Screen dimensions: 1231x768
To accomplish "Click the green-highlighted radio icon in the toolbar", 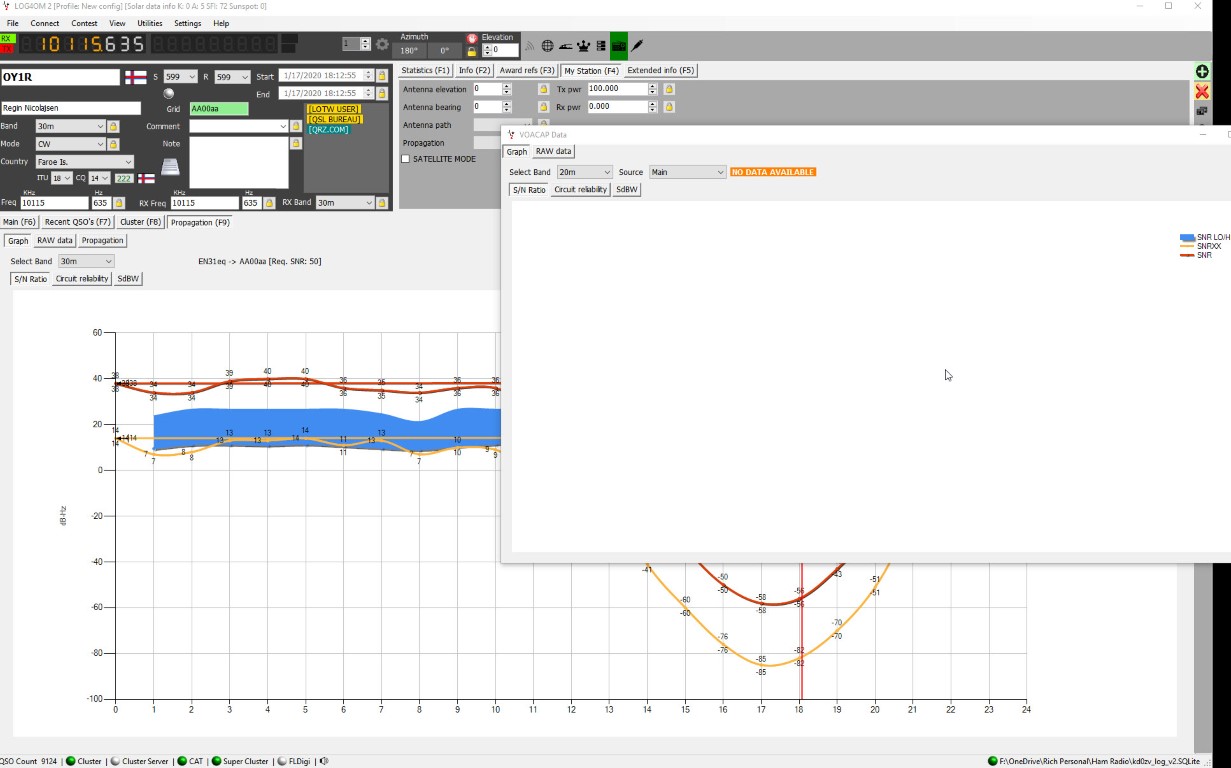I will click(x=618, y=45).
